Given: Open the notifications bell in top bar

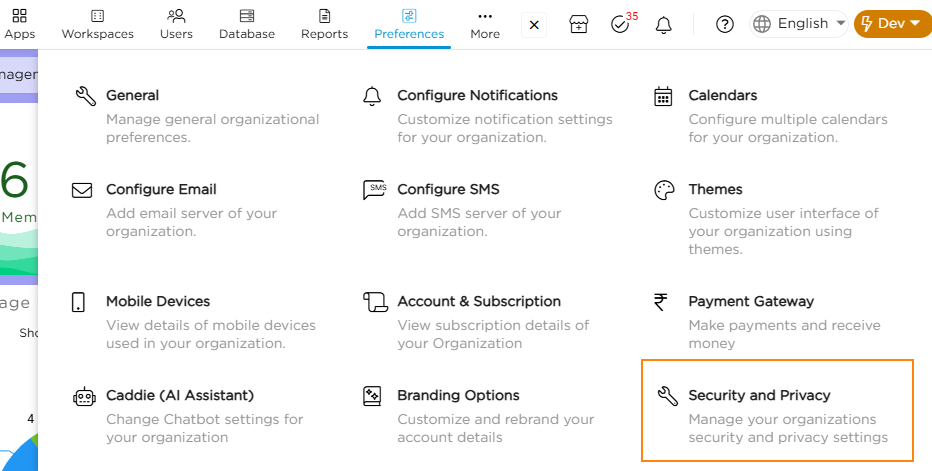Looking at the screenshot, I should (663, 24).
